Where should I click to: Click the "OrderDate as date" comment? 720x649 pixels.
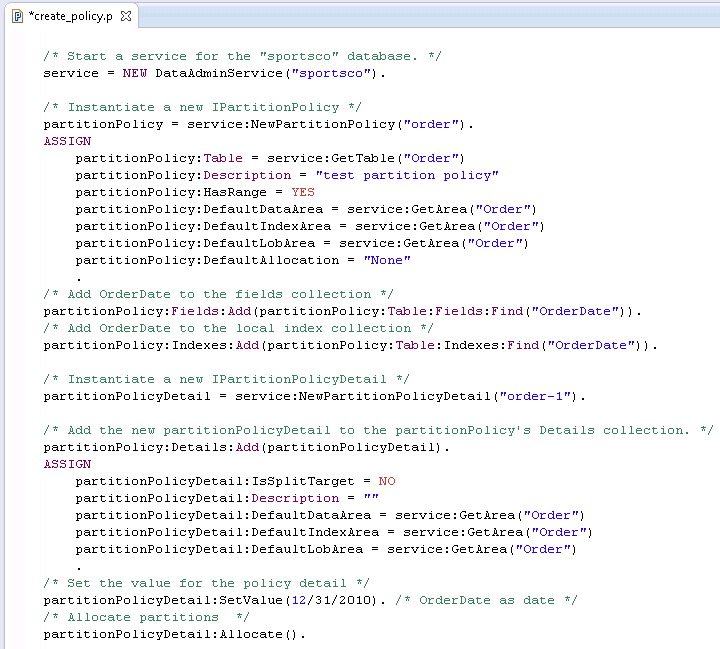(x=486, y=600)
